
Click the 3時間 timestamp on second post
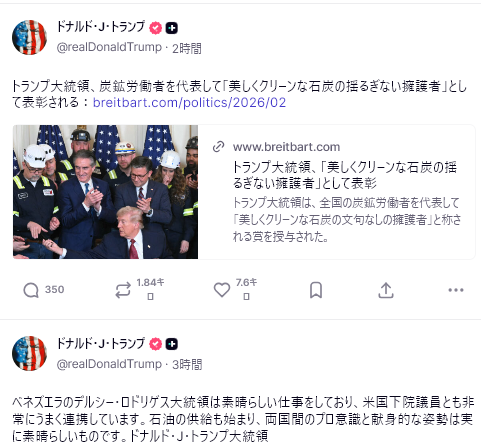(x=187, y=364)
